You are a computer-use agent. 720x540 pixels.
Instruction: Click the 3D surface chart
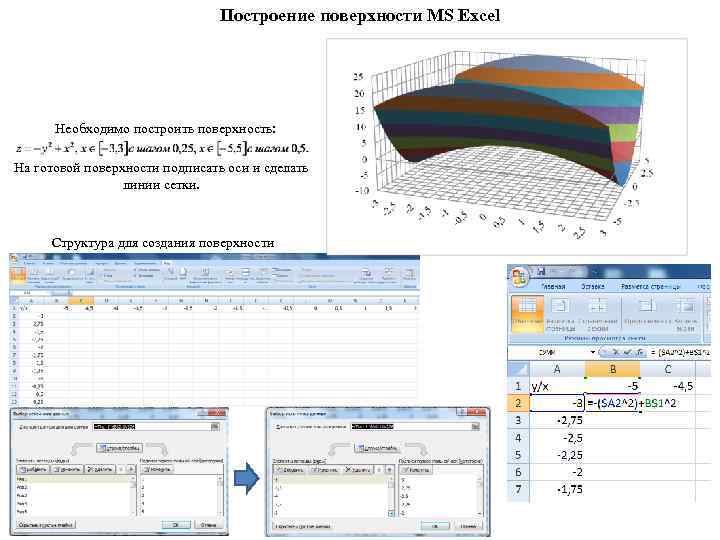click(x=507, y=146)
